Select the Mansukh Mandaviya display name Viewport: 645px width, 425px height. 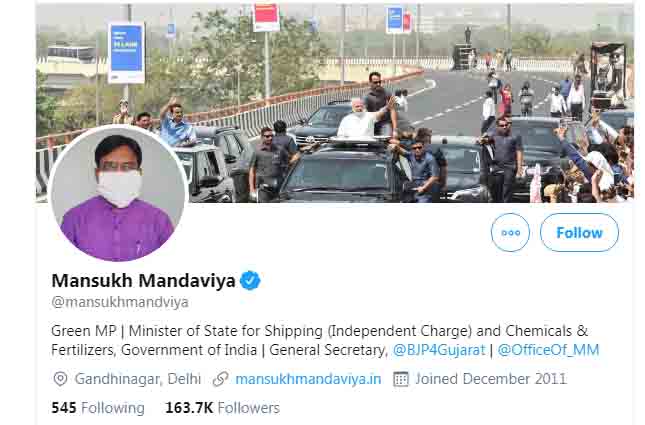pos(143,281)
